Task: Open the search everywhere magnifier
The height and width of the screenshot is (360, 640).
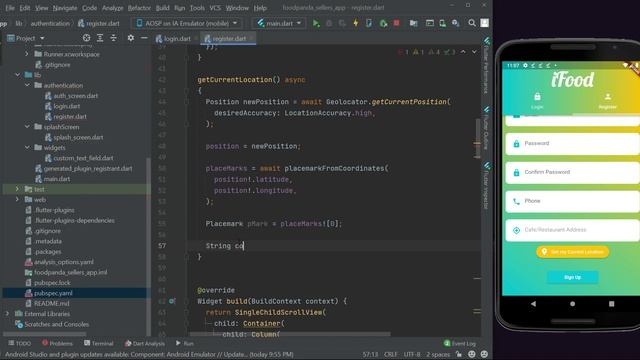Action: 472,23
